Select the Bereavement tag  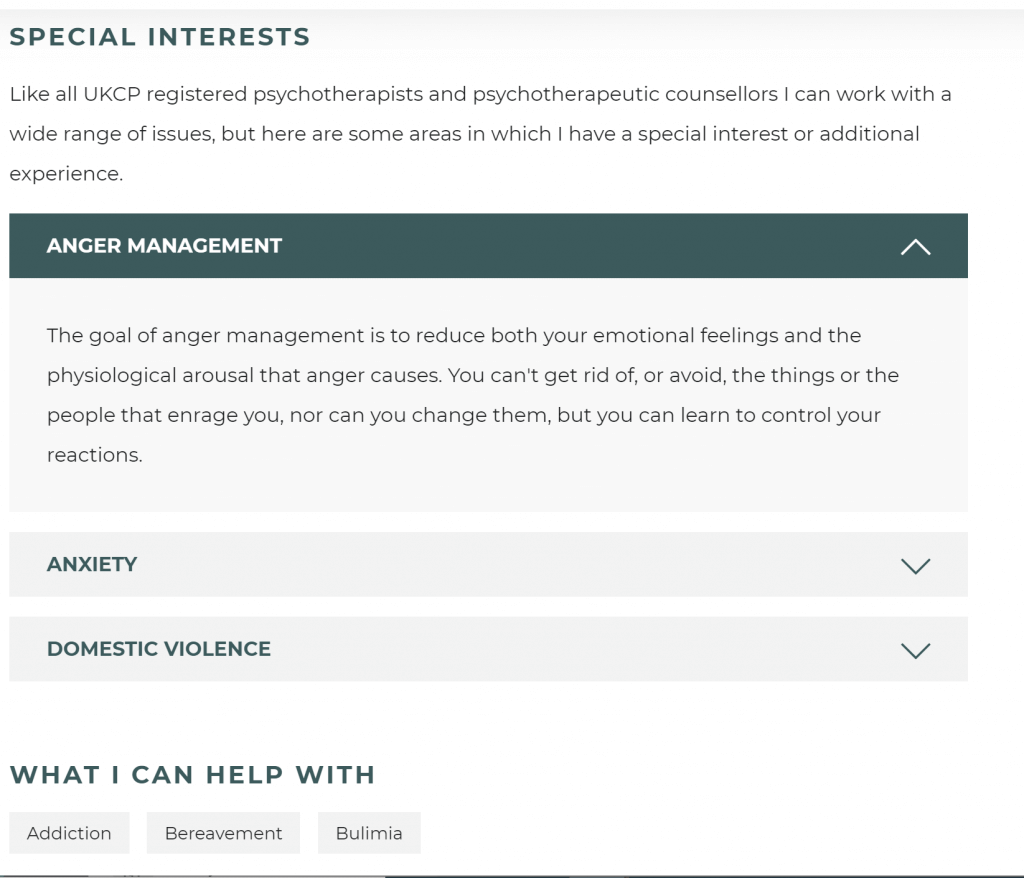tap(223, 833)
